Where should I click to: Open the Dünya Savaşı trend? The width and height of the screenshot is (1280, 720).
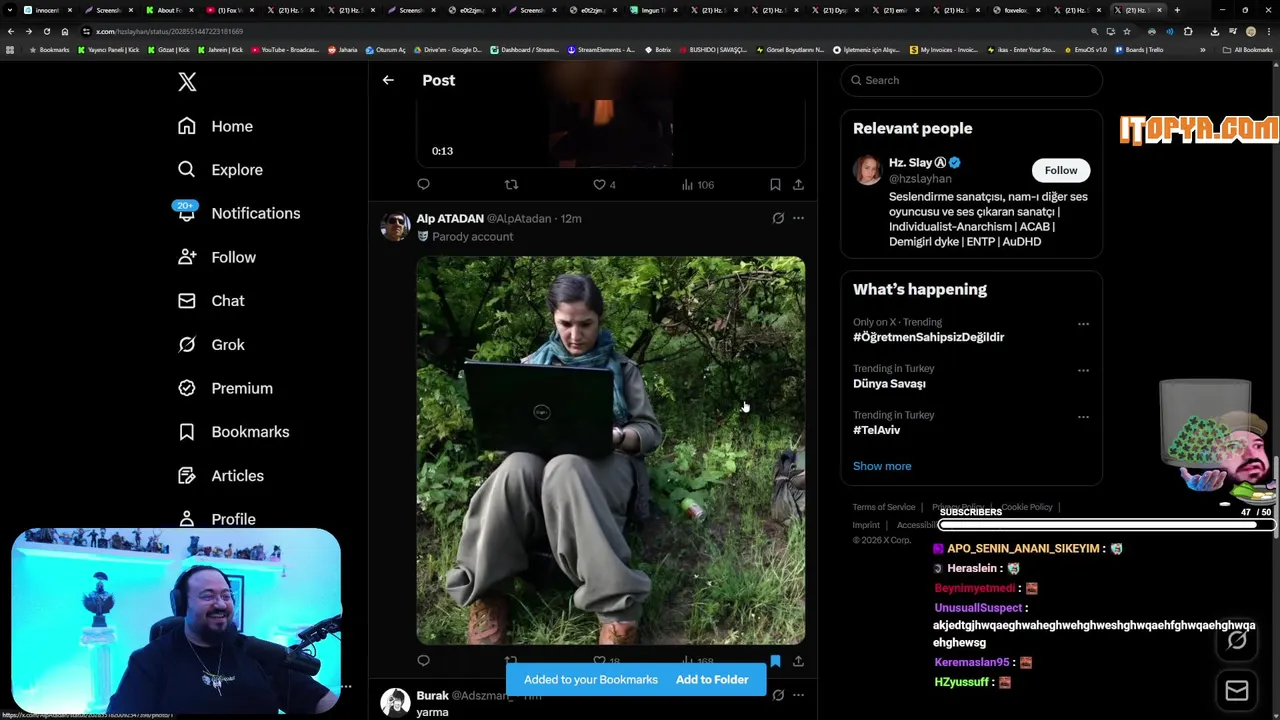tap(889, 384)
